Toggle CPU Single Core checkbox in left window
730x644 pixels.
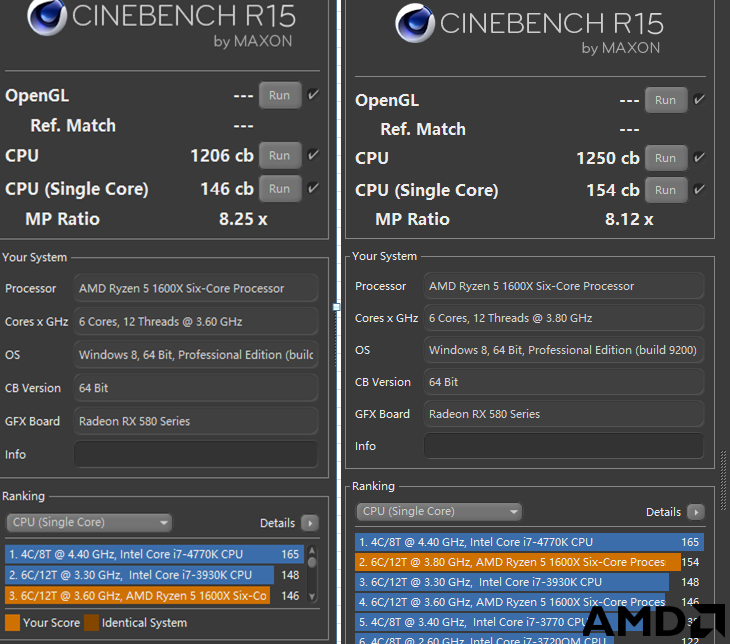(x=313, y=188)
